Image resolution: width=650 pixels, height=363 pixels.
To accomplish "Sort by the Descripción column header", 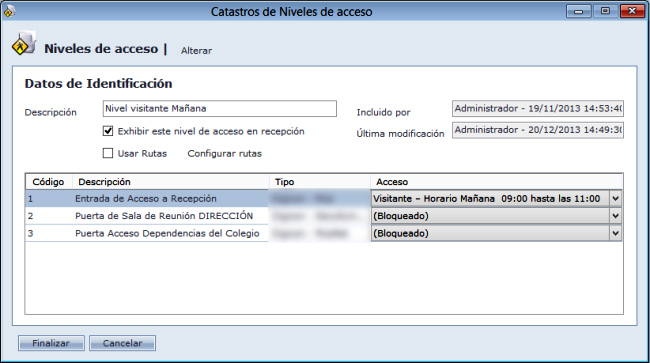I will [171, 182].
